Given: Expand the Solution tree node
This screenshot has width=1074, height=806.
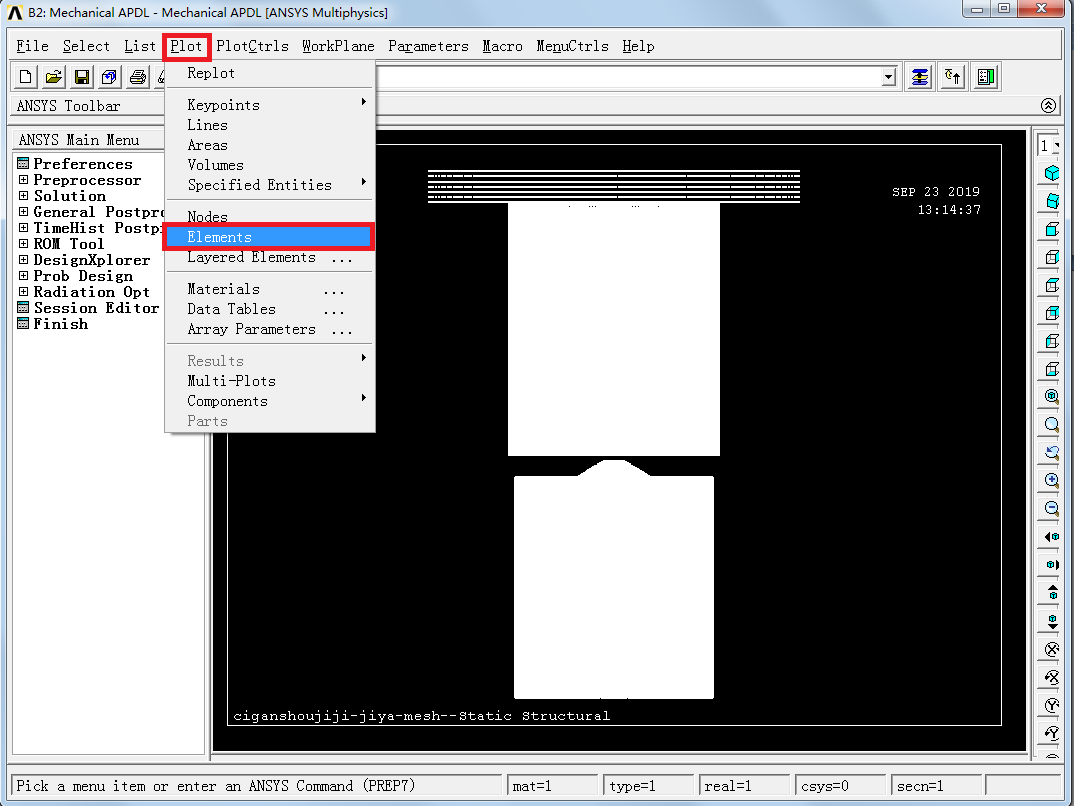Looking at the screenshot, I should pyautogui.click(x=23, y=196).
